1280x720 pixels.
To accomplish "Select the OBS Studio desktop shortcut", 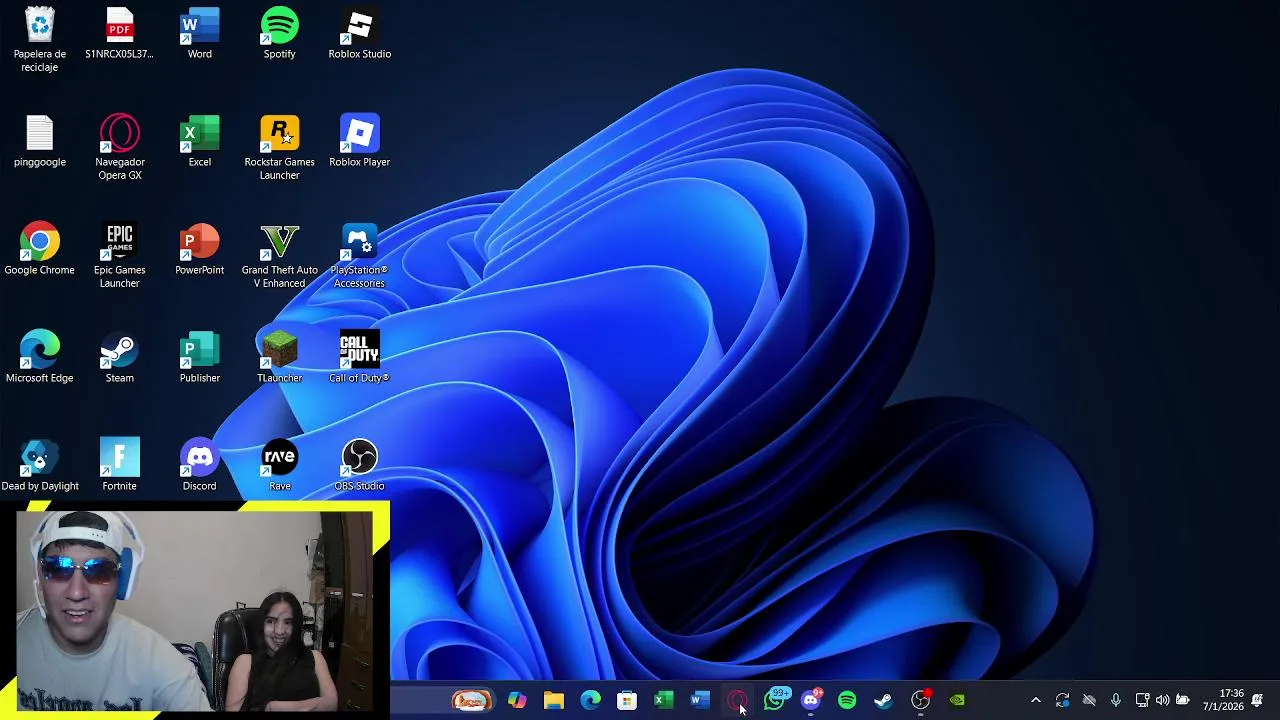I will [359, 465].
